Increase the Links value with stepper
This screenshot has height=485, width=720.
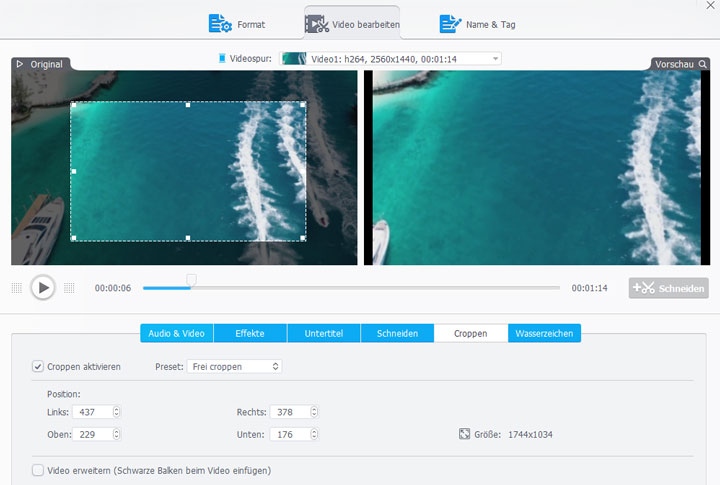117,409
